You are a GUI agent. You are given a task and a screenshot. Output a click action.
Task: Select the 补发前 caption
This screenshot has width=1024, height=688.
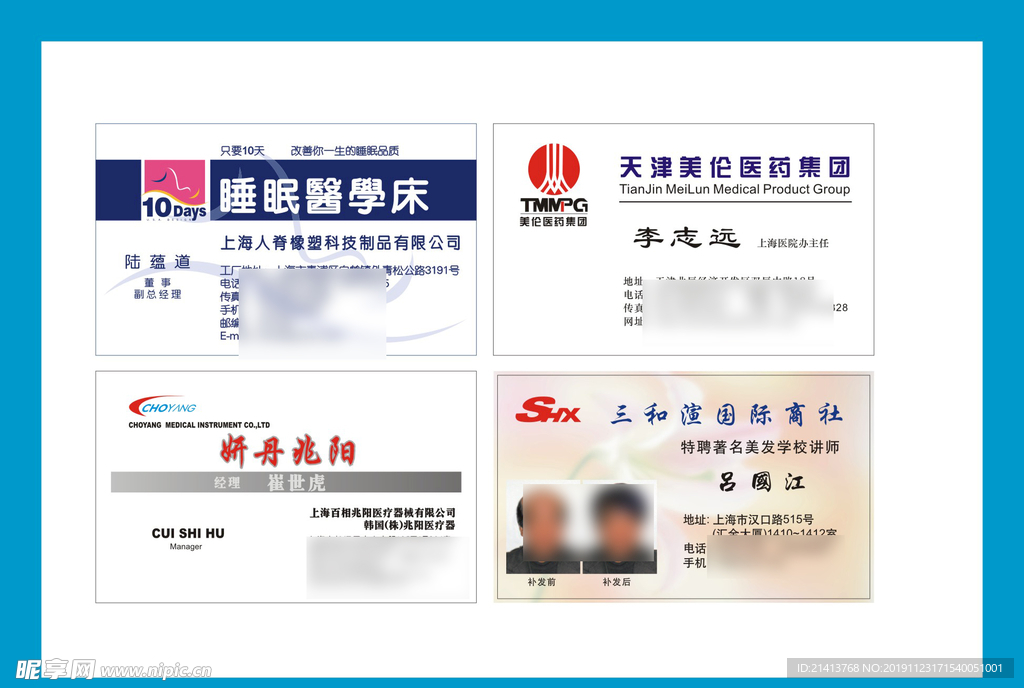[541, 582]
